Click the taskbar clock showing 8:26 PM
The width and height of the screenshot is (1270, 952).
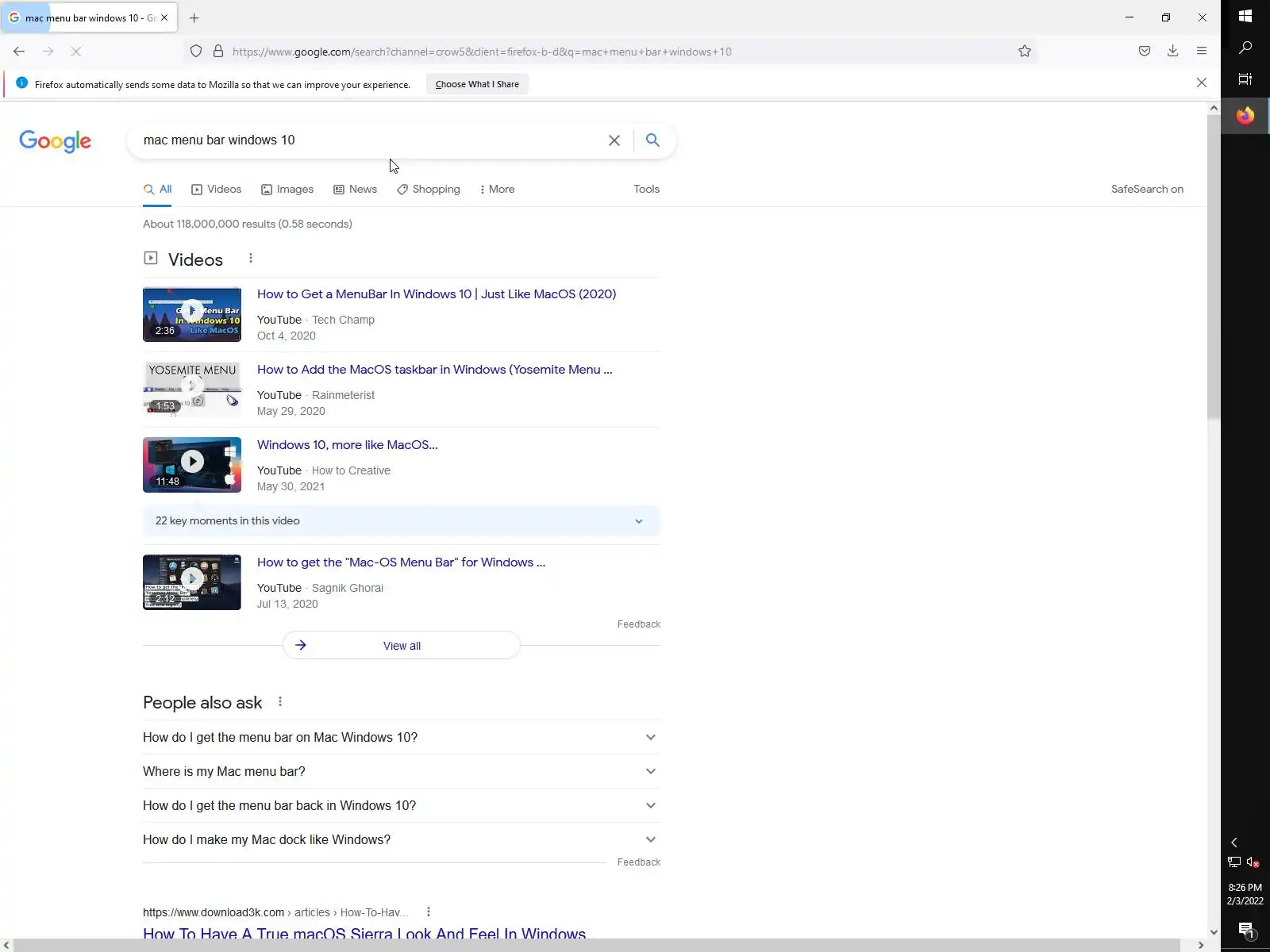pos(1245,894)
